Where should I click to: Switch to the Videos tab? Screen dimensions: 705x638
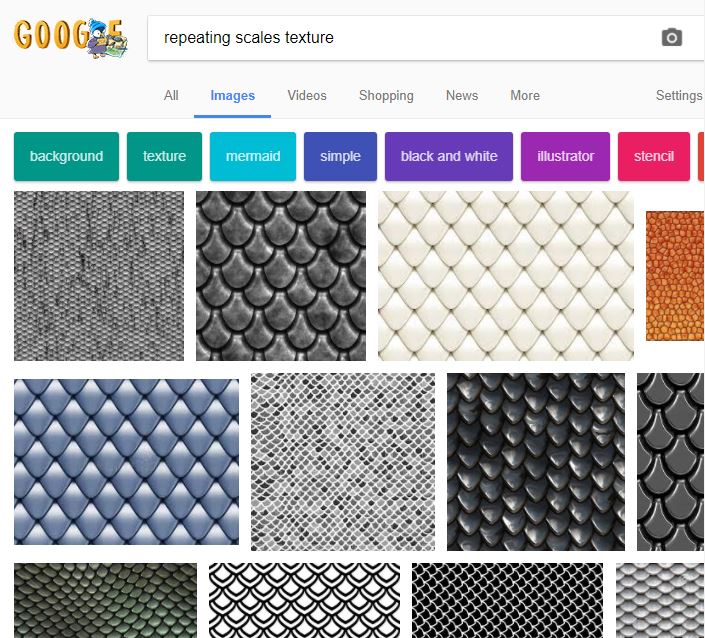coord(307,96)
